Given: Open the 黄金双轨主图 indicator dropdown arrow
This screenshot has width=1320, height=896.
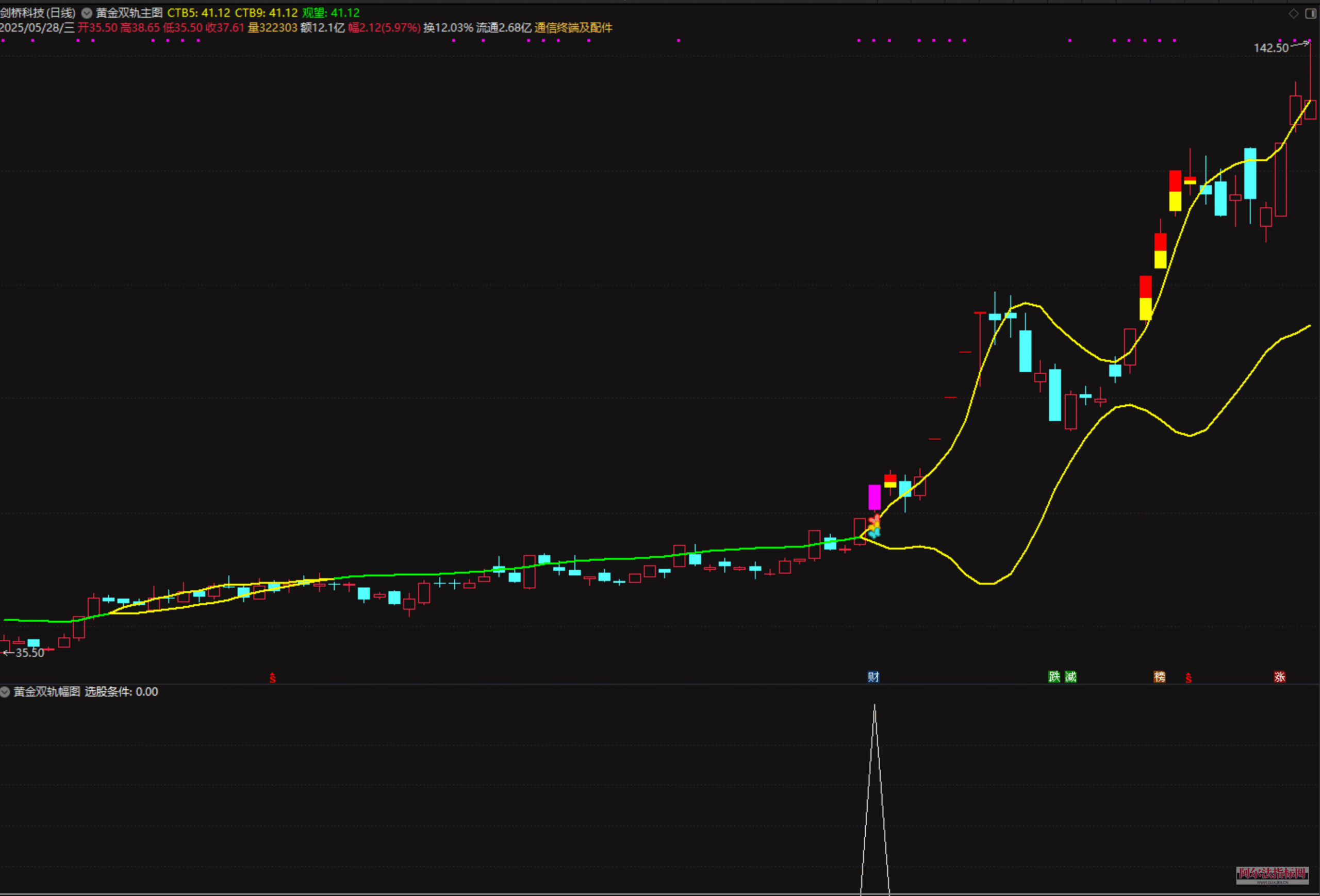Looking at the screenshot, I should [x=86, y=12].
